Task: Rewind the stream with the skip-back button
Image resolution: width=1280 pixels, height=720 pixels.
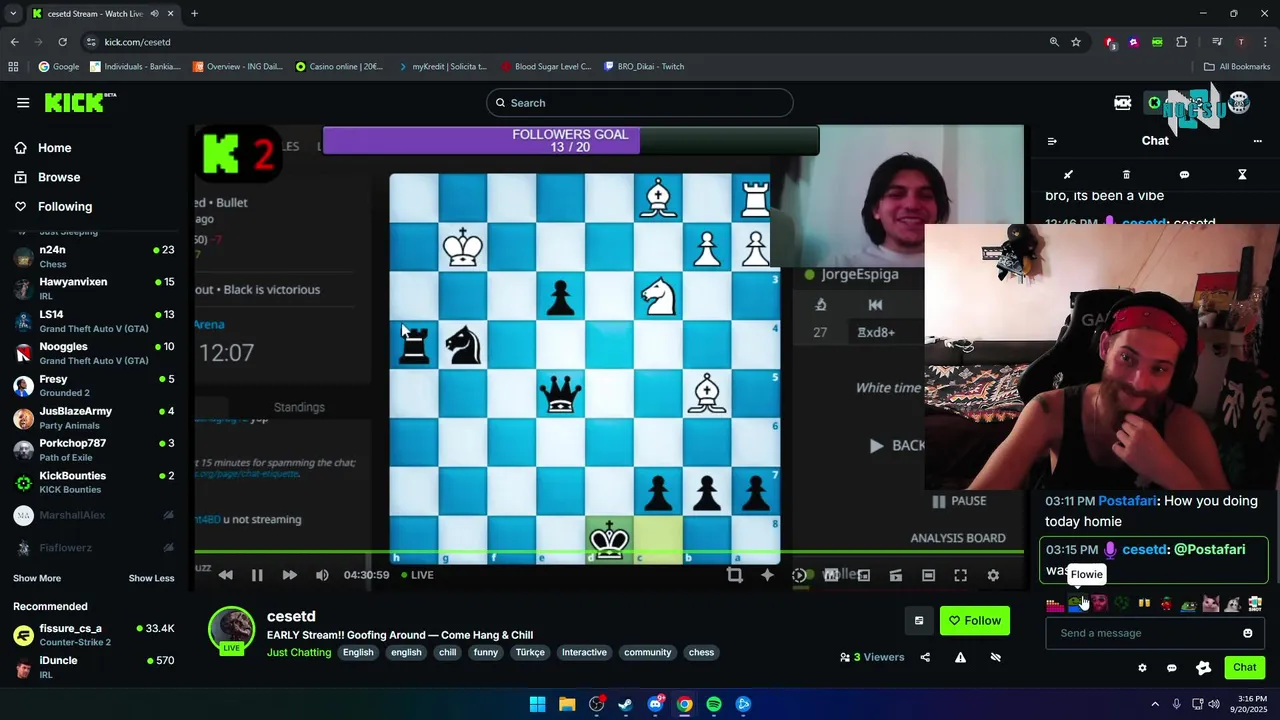Action: pyautogui.click(x=226, y=575)
